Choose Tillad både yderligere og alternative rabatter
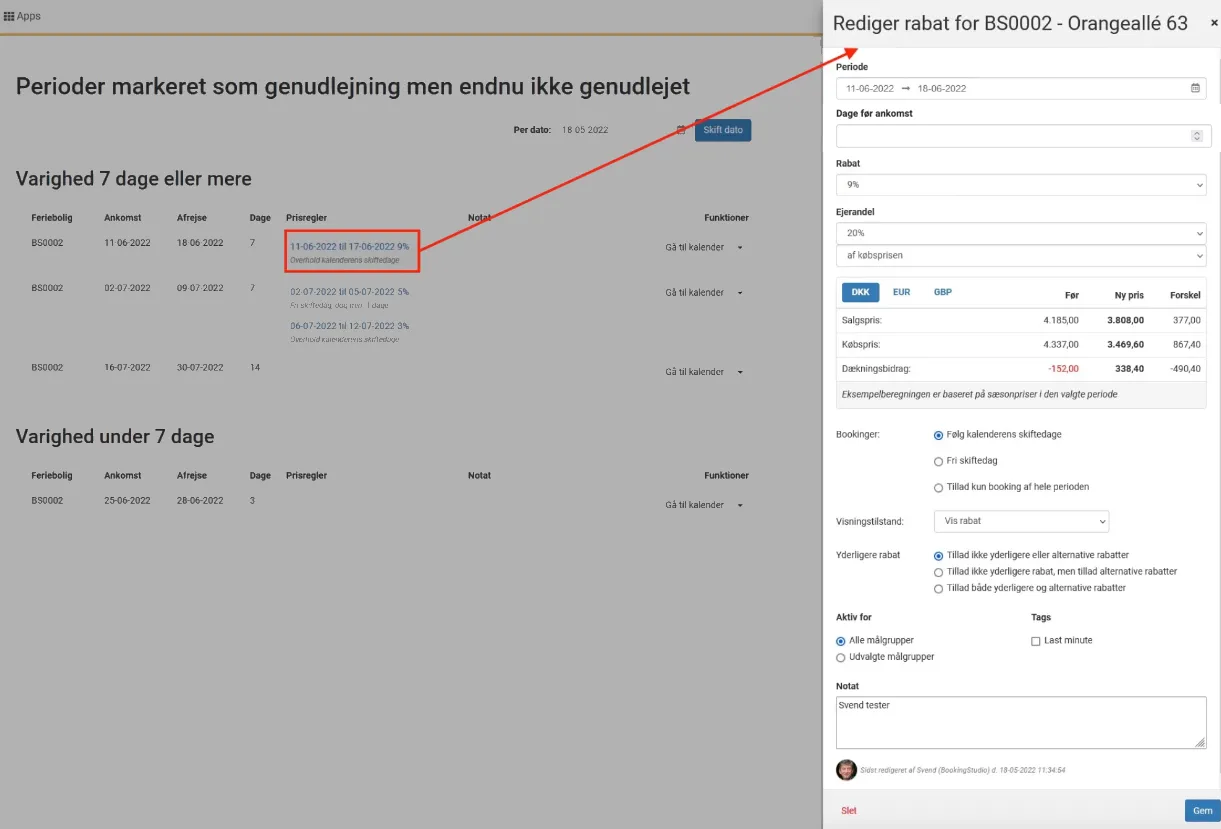The height and width of the screenshot is (829, 1221). tap(938, 588)
